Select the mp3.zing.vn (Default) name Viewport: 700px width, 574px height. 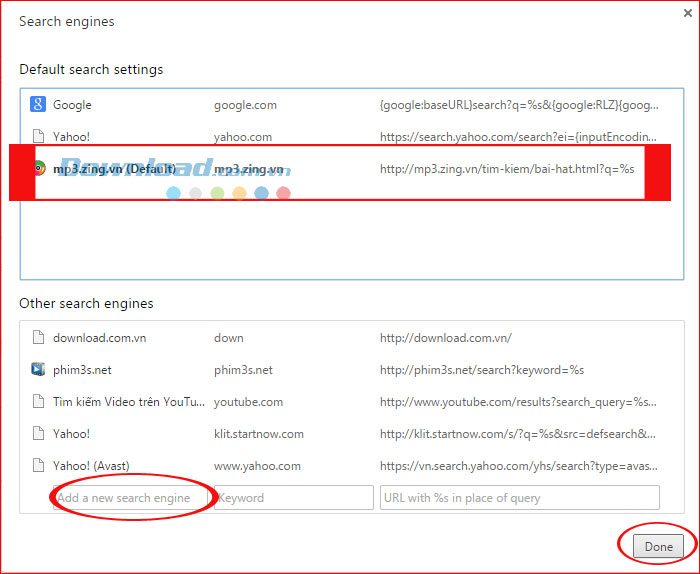pyautogui.click(x=114, y=169)
